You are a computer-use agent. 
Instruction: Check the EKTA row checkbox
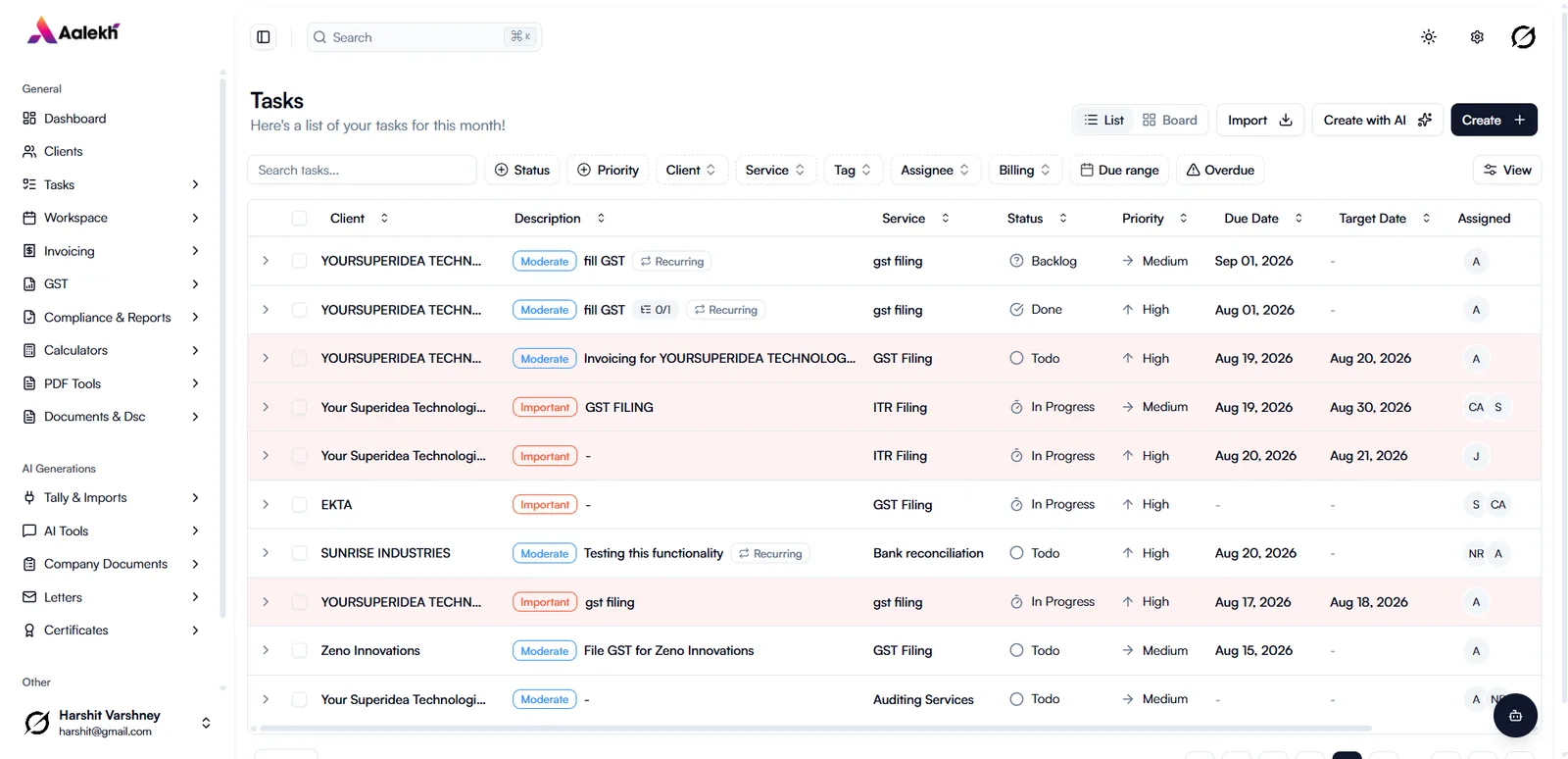299,504
